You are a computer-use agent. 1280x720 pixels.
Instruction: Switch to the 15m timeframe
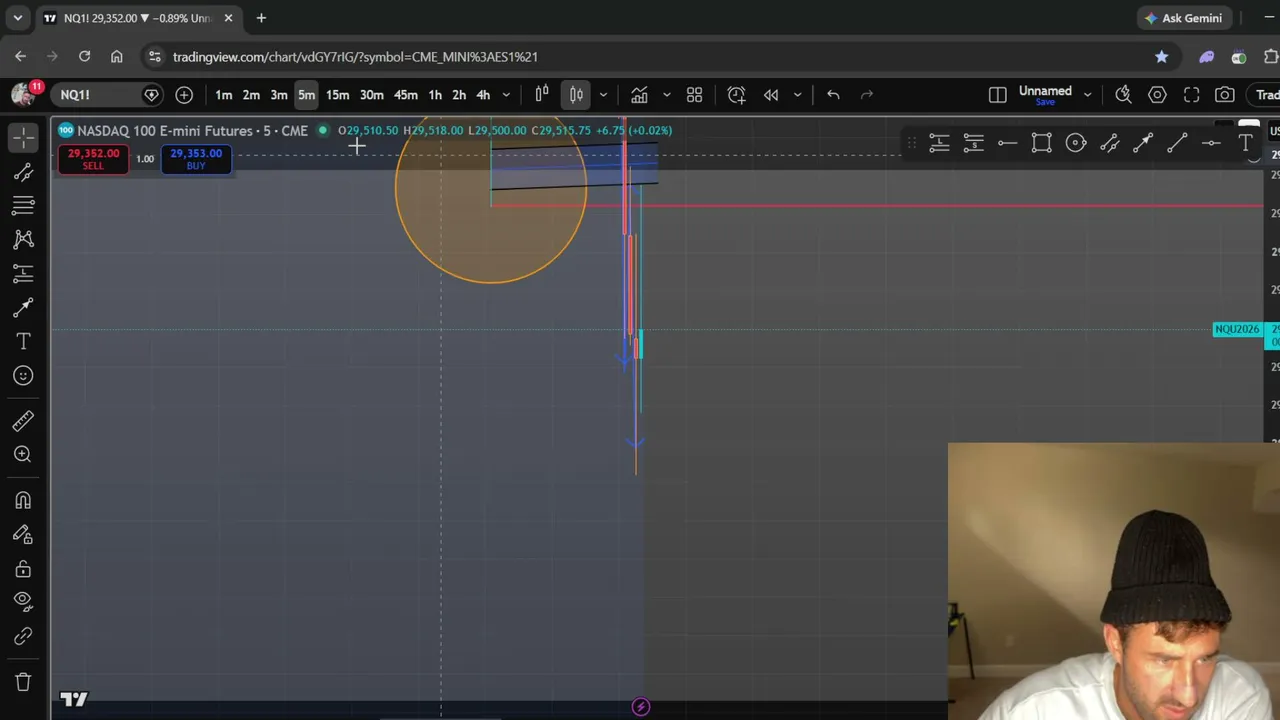click(338, 95)
